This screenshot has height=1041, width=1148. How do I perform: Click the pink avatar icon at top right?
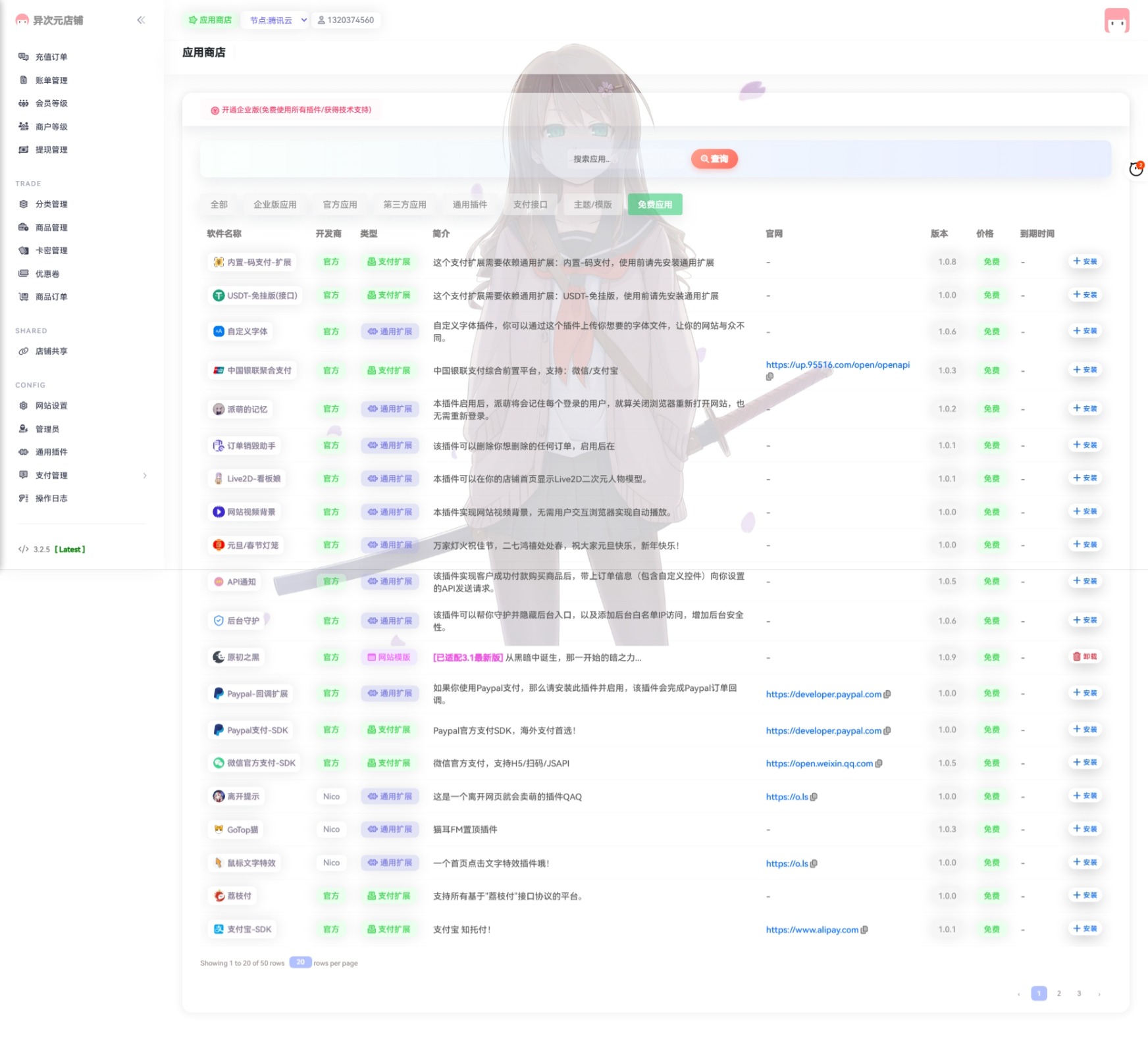click(1116, 21)
